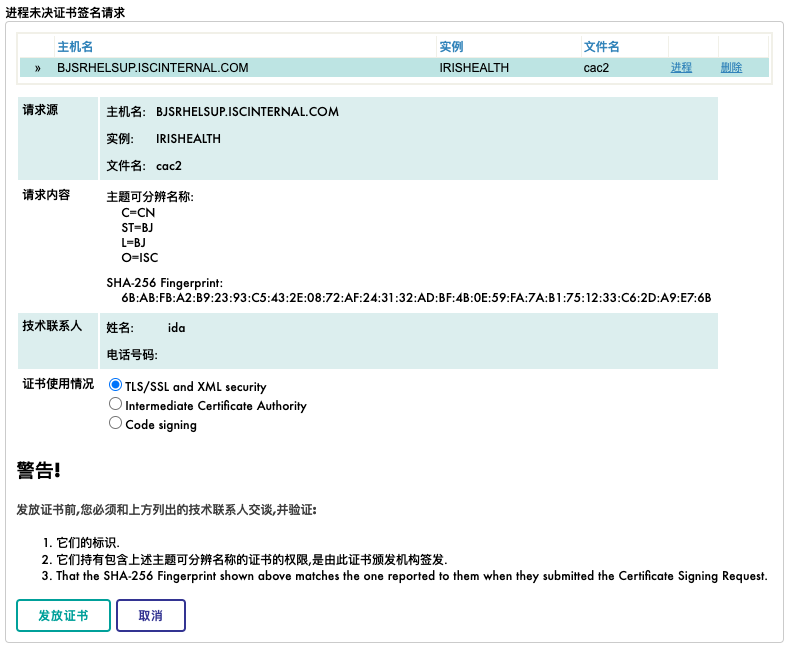Click the IRISHEALTH cell in the table row
786x645 pixels.
(x=474, y=68)
